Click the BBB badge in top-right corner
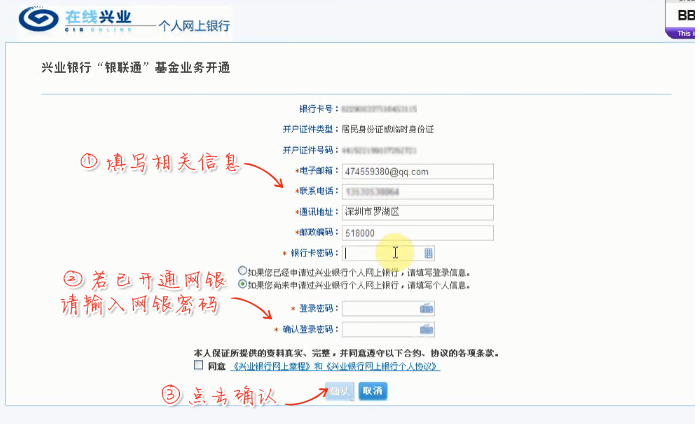Image resolution: width=700 pixels, height=424 pixels. coord(680,20)
